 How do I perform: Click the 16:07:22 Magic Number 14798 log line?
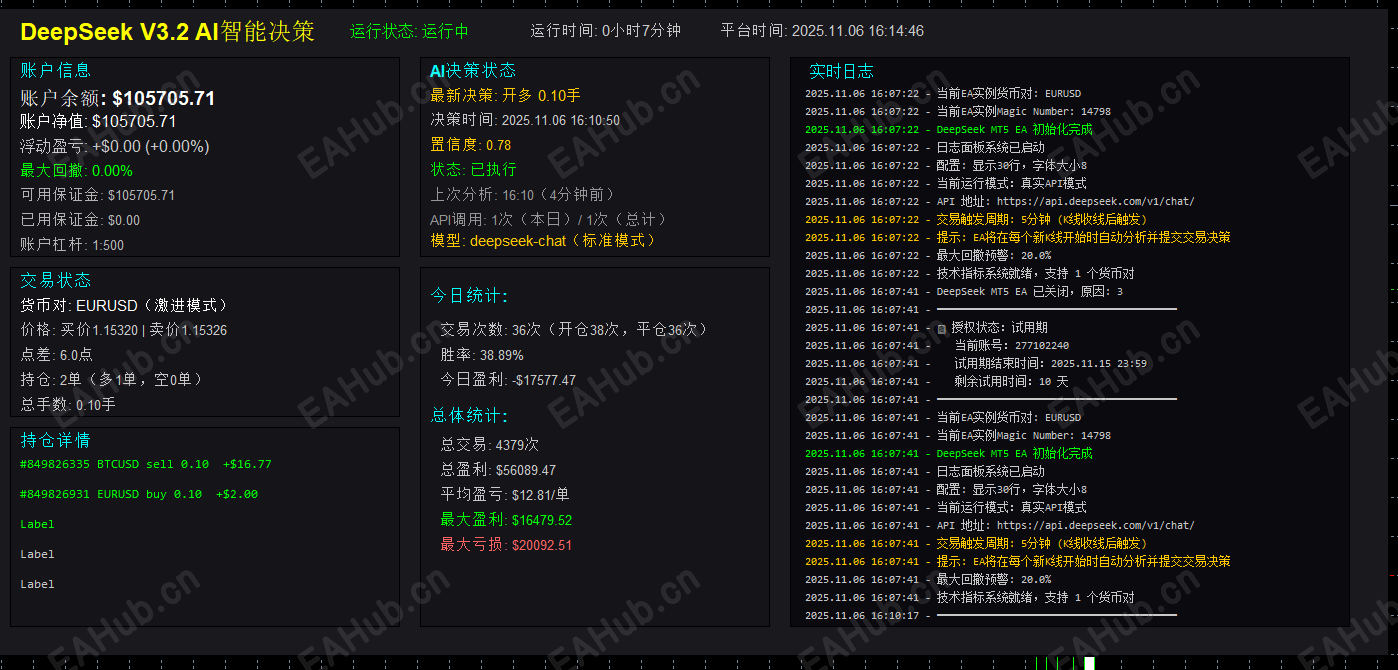point(957,112)
